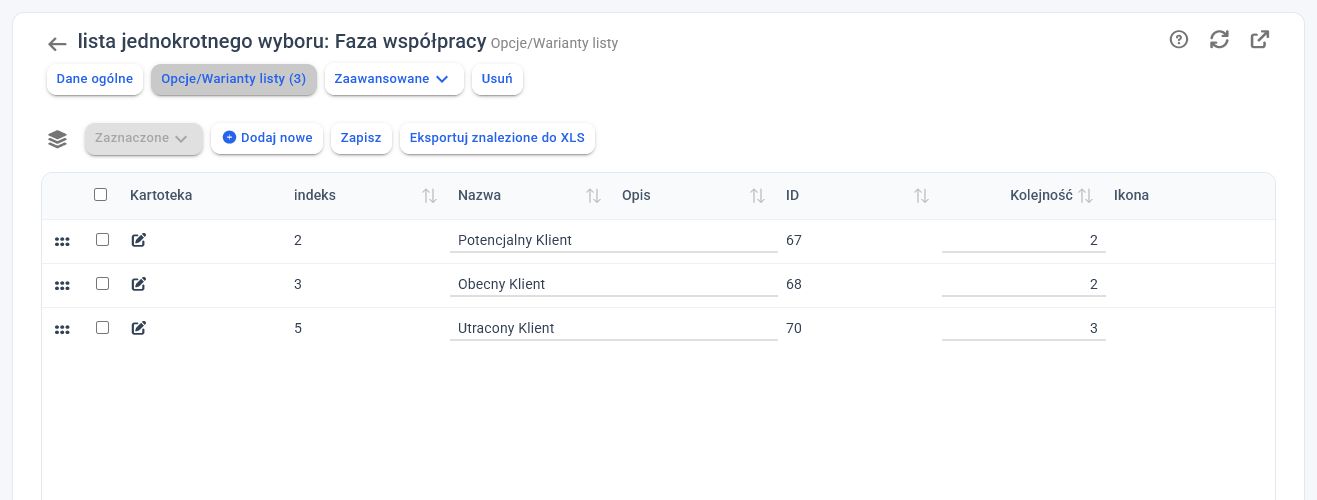This screenshot has height=500, width=1317.
Task: Click Eksportuj znalezione do XLS
Action: click(x=497, y=138)
